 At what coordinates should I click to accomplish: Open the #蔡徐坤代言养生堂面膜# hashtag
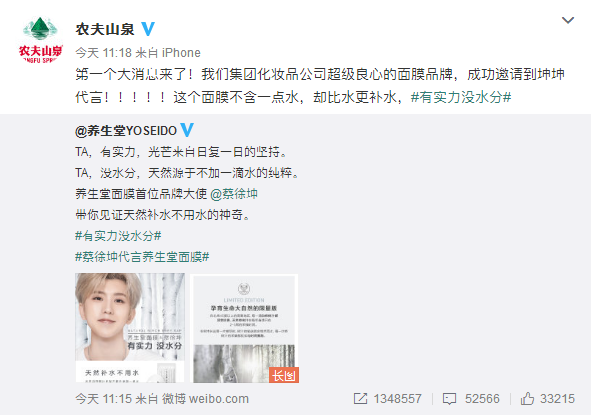pos(142,257)
